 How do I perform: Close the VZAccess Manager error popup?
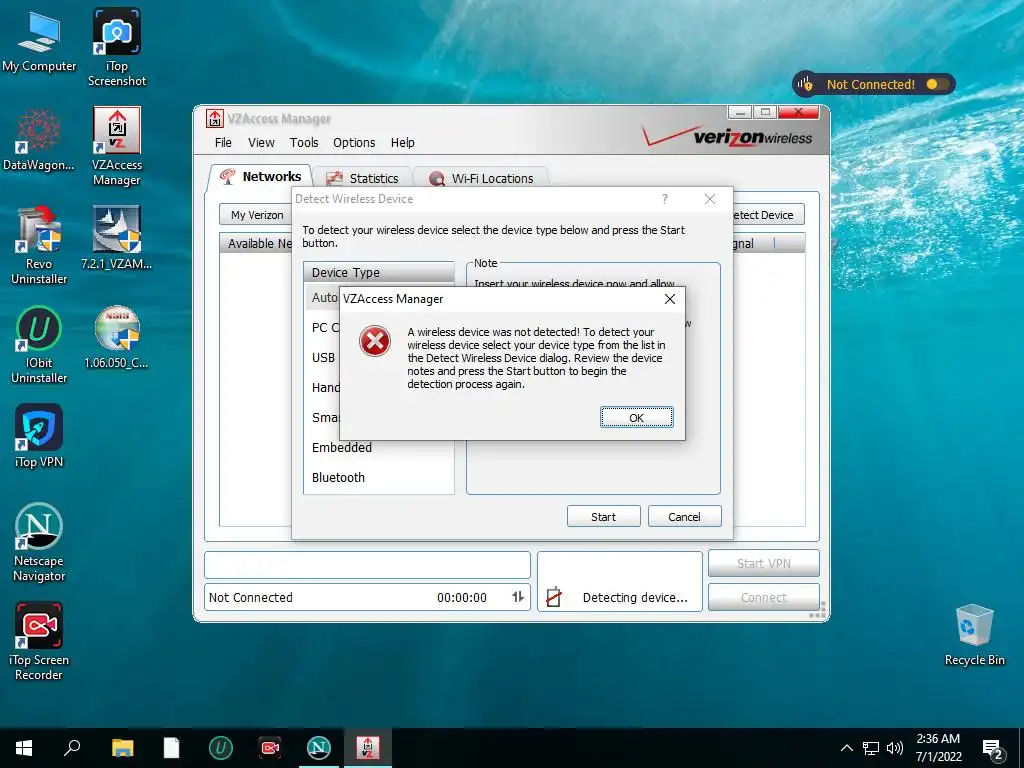click(x=669, y=299)
